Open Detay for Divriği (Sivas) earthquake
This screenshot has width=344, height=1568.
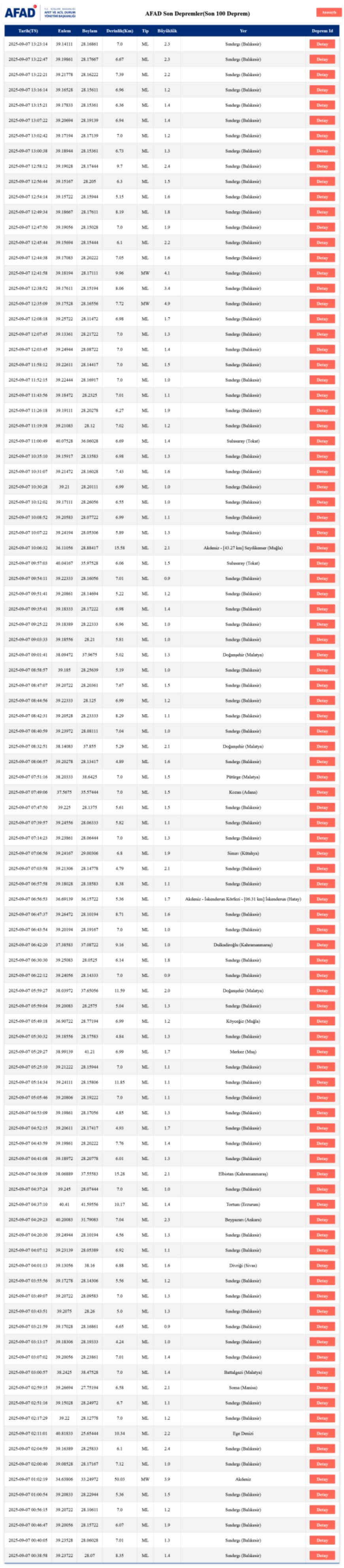[x=322, y=1265]
